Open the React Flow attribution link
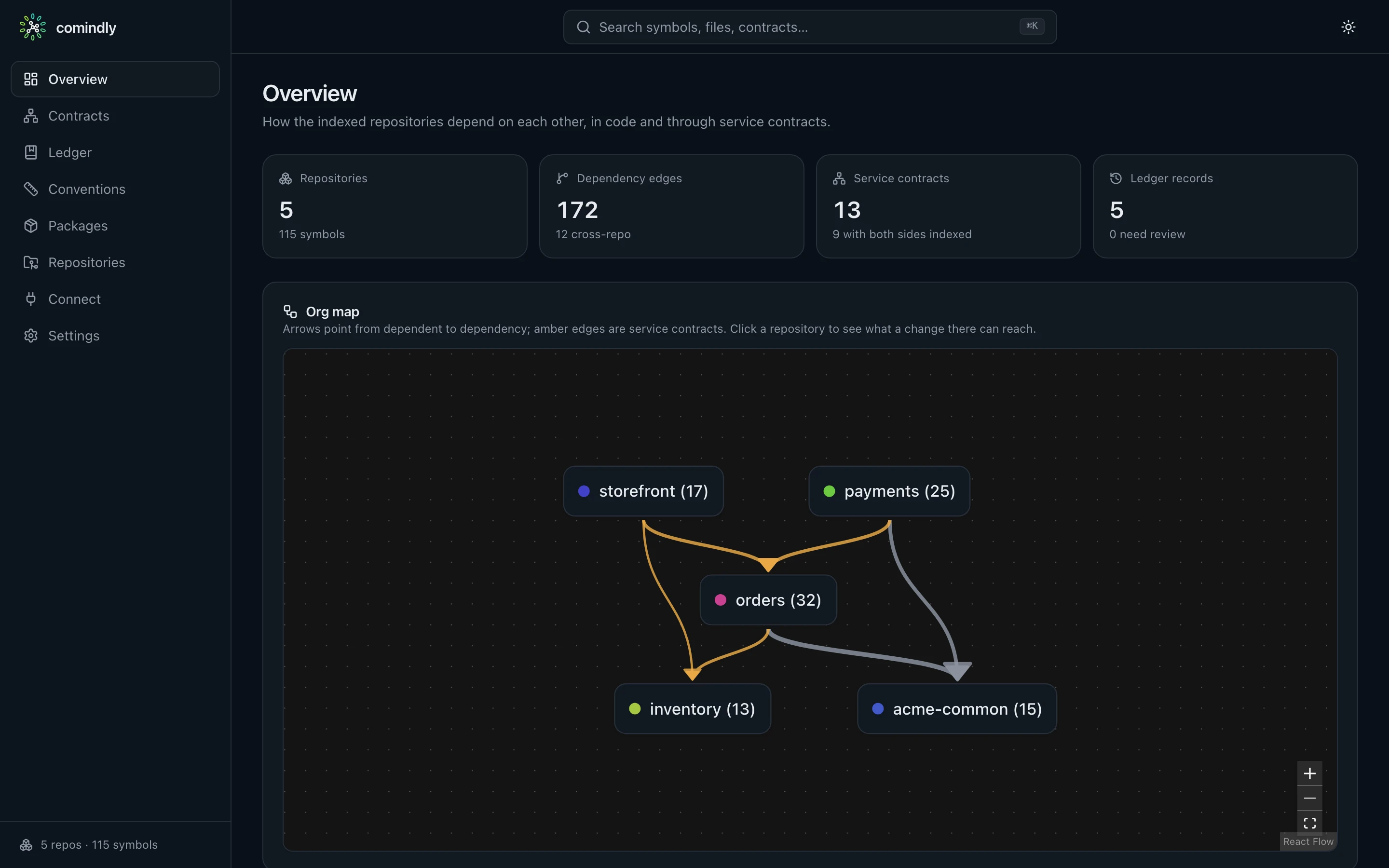1389x868 pixels. pos(1308,841)
